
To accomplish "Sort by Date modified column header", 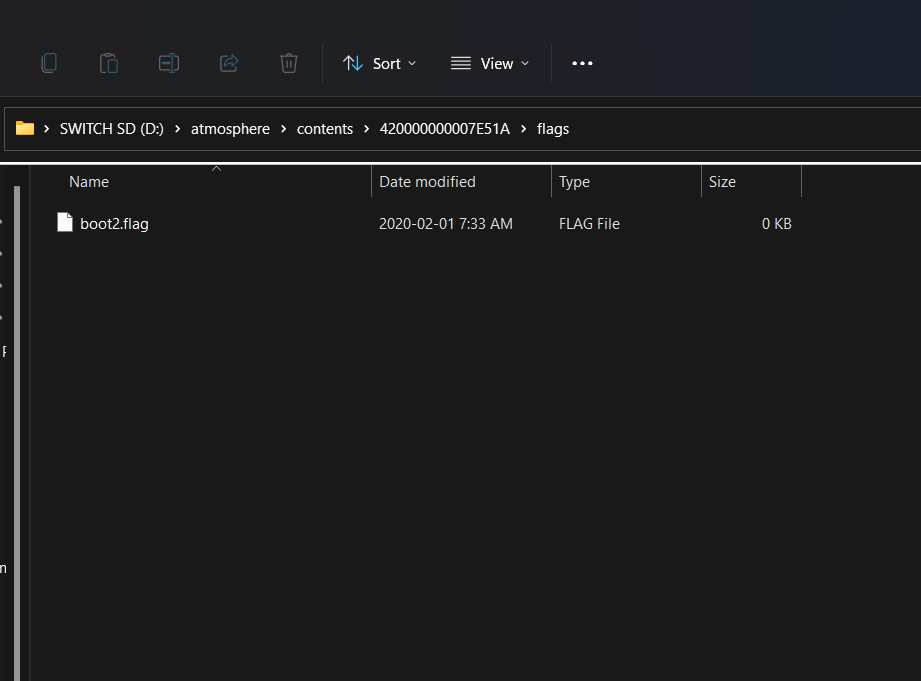I will pyautogui.click(x=462, y=182).
